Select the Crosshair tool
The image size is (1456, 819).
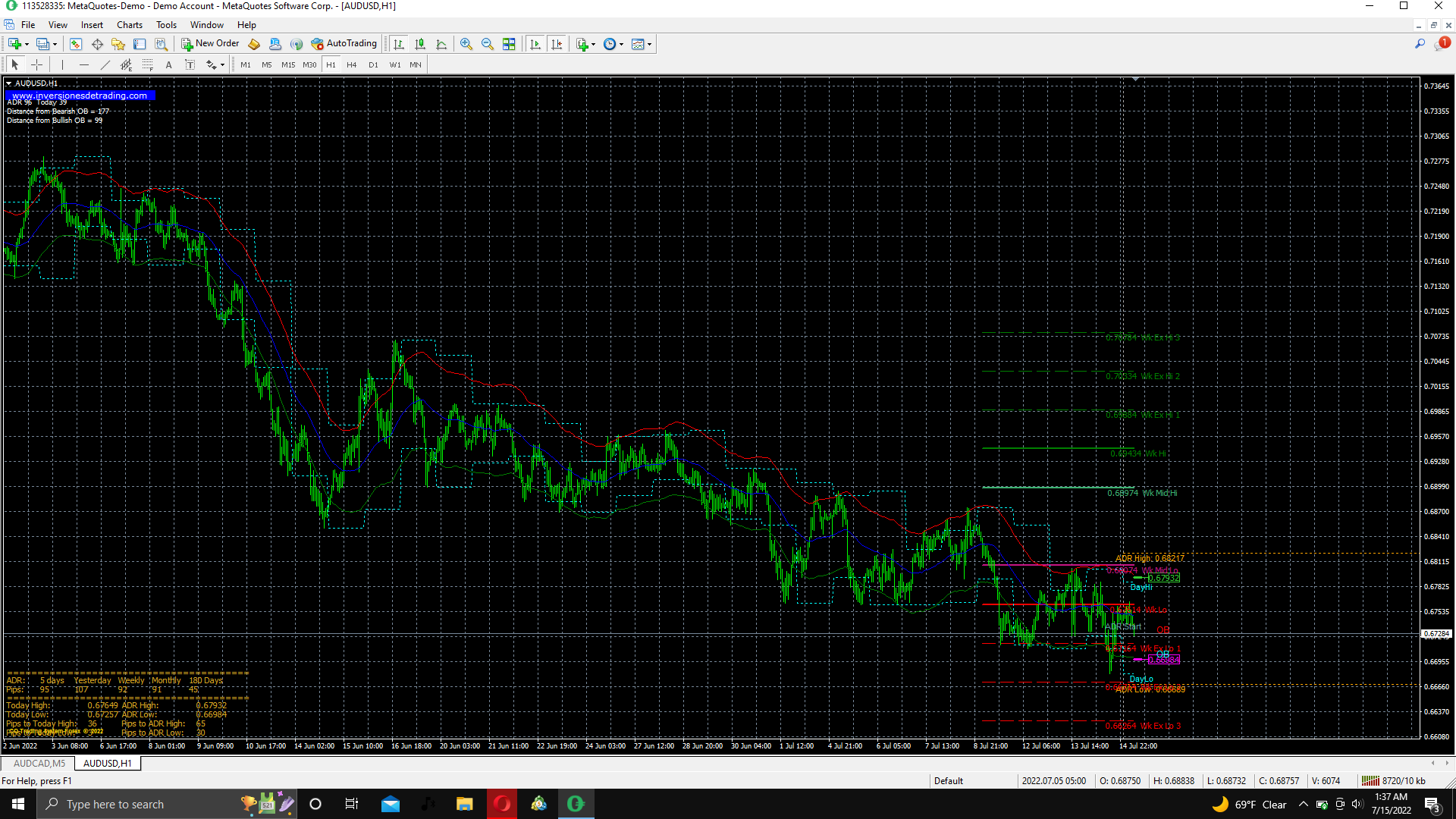coord(36,65)
